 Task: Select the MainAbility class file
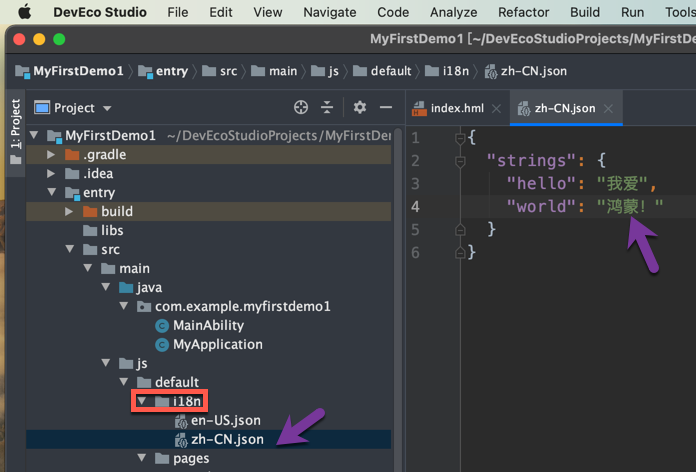coord(207,325)
